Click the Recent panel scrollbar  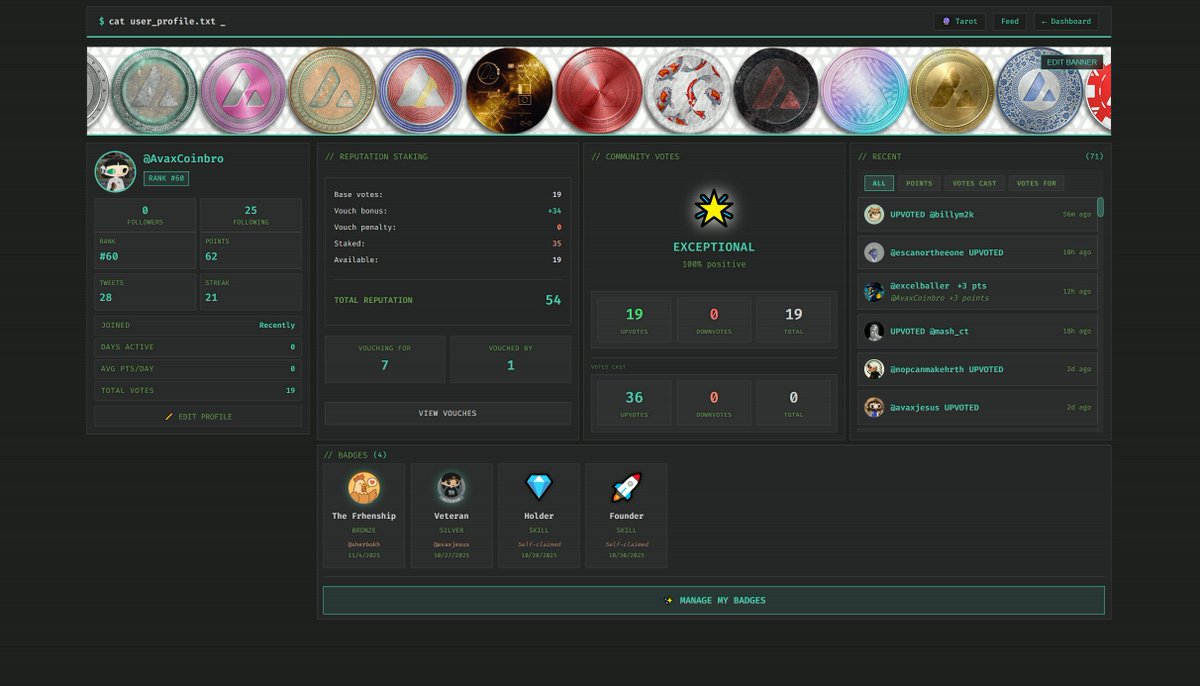1100,207
